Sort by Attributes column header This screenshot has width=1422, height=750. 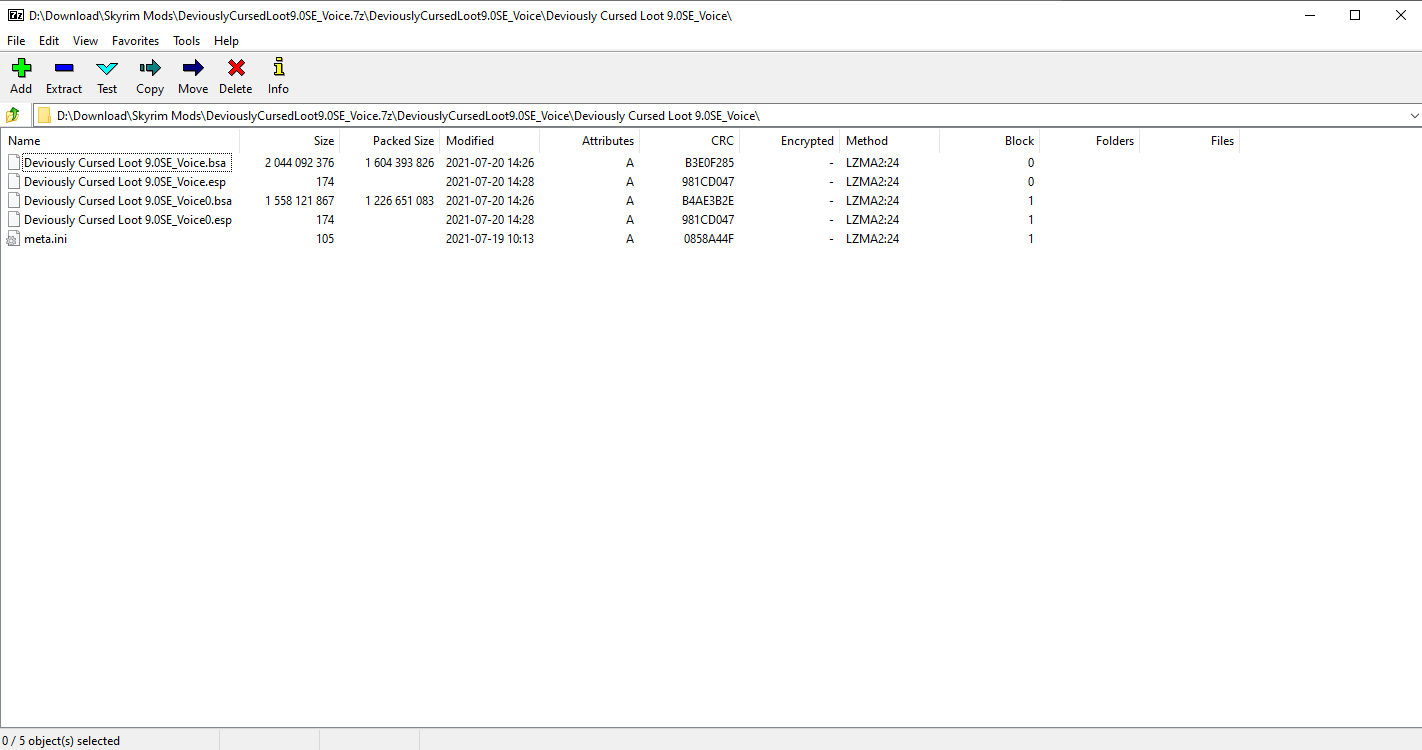[x=590, y=141]
